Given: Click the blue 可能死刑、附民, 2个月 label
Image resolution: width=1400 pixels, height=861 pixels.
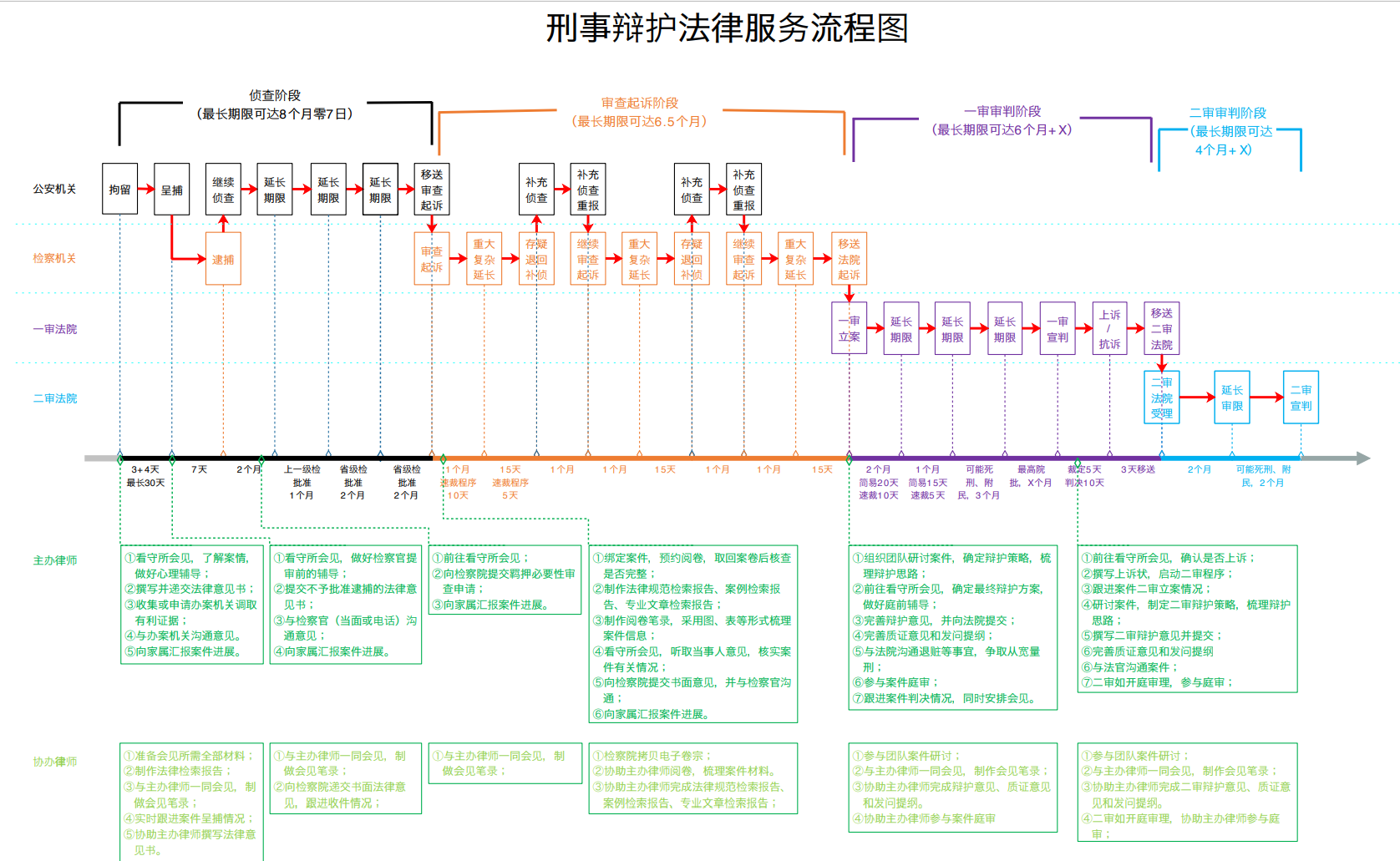Looking at the screenshot, I should 1263,476.
